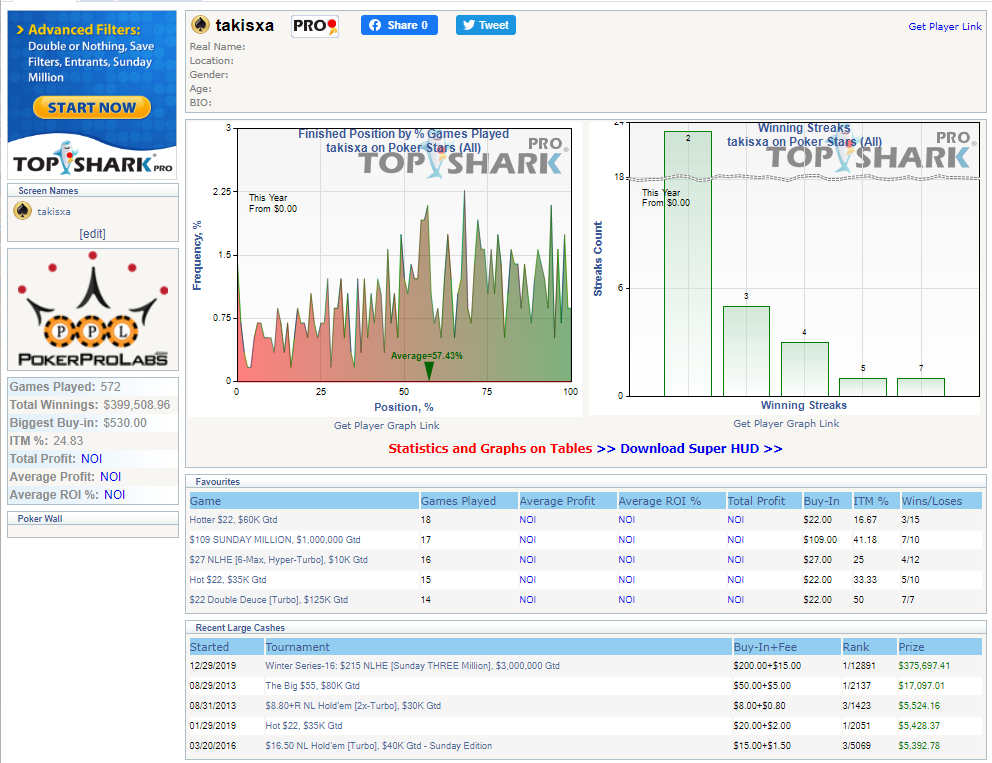Edit the screen names list

tap(92, 233)
